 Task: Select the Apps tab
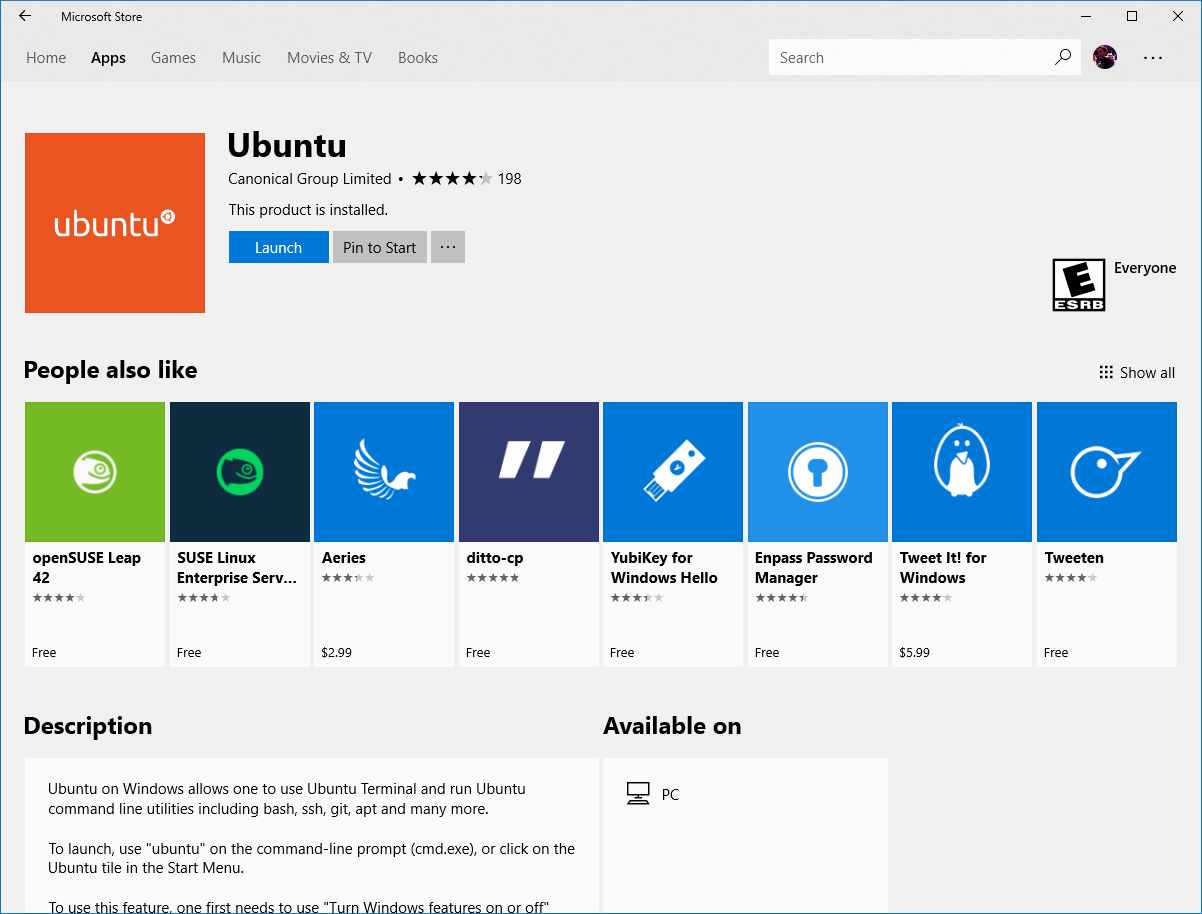[108, 58]
